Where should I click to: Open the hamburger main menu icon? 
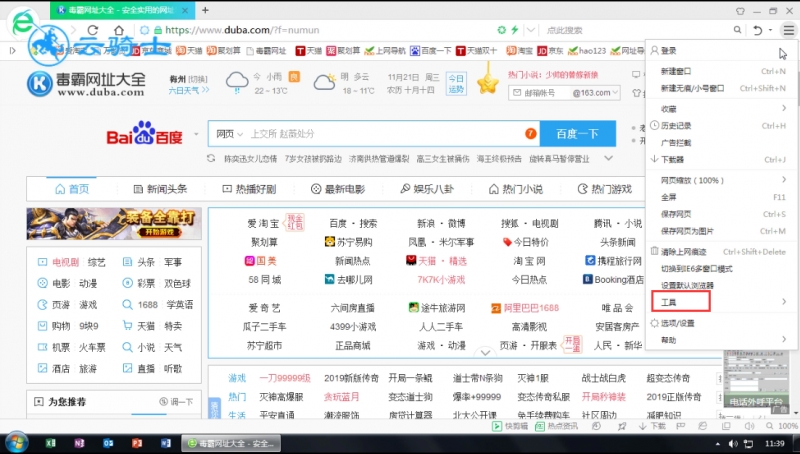[x=789, y=30]
